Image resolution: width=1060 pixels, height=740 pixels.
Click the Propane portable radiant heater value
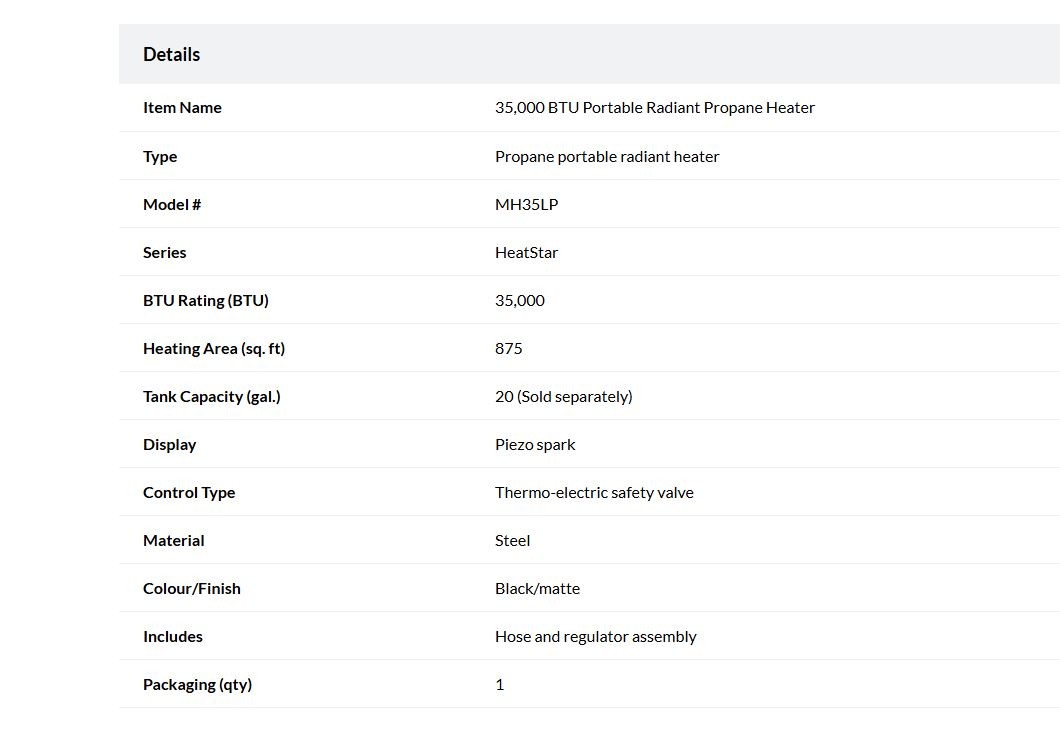point(607,156)
